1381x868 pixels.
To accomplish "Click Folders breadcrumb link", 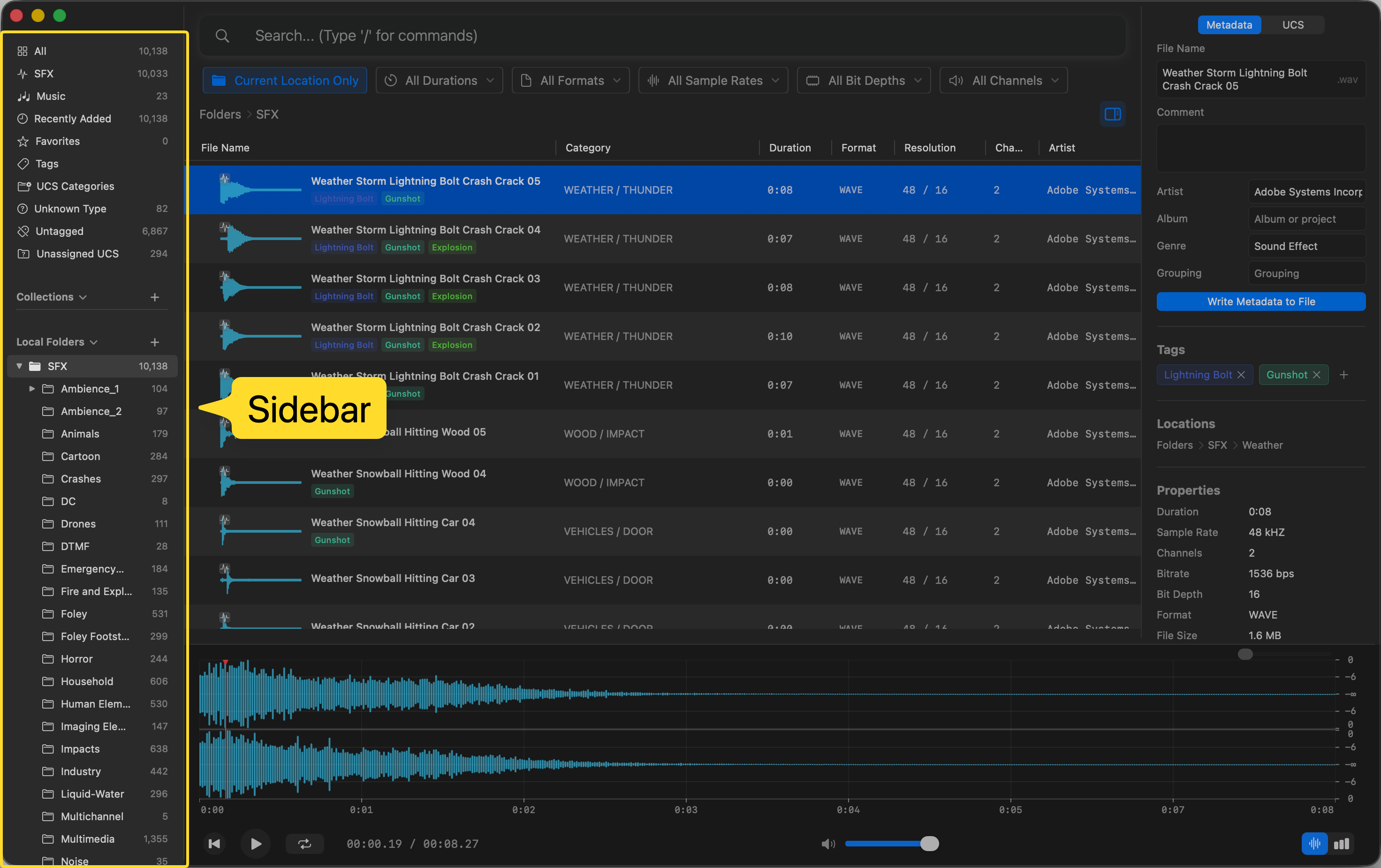I will click(x=220, y=114).
